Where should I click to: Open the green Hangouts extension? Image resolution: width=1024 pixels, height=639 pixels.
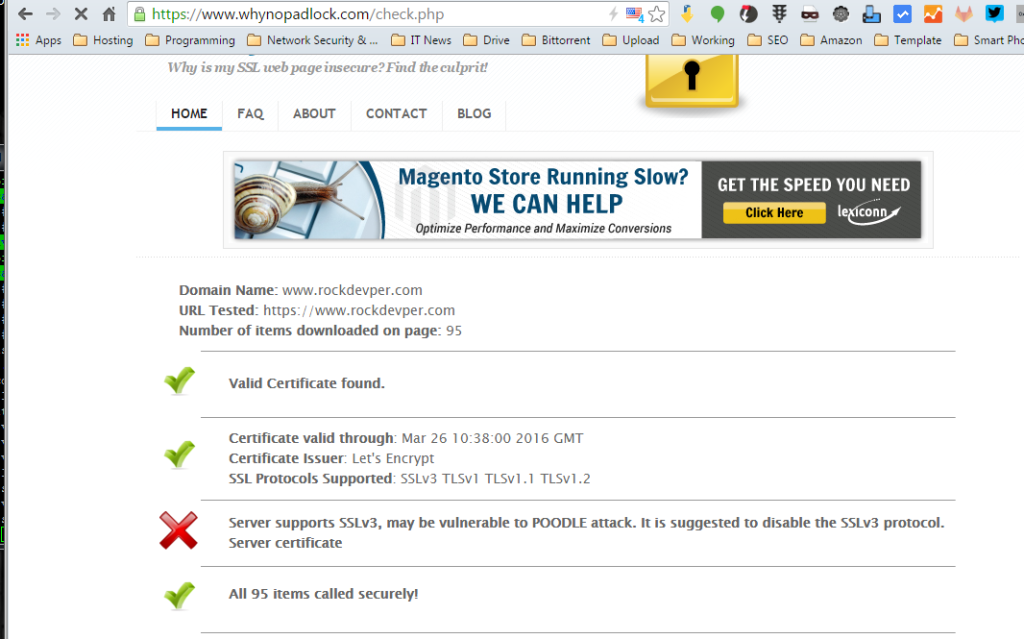point(717,14)
